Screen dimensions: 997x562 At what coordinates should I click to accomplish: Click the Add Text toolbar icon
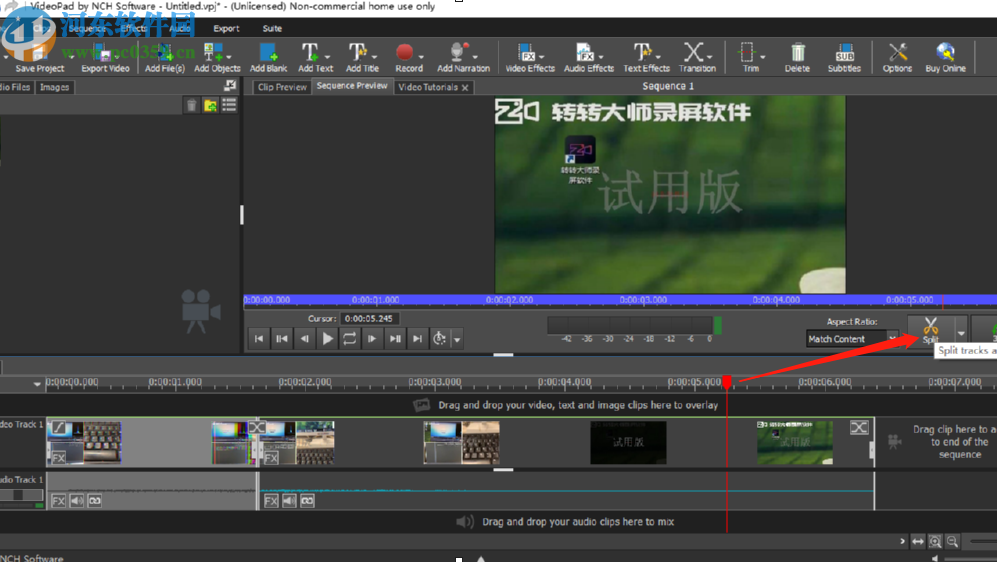point(314,56)
